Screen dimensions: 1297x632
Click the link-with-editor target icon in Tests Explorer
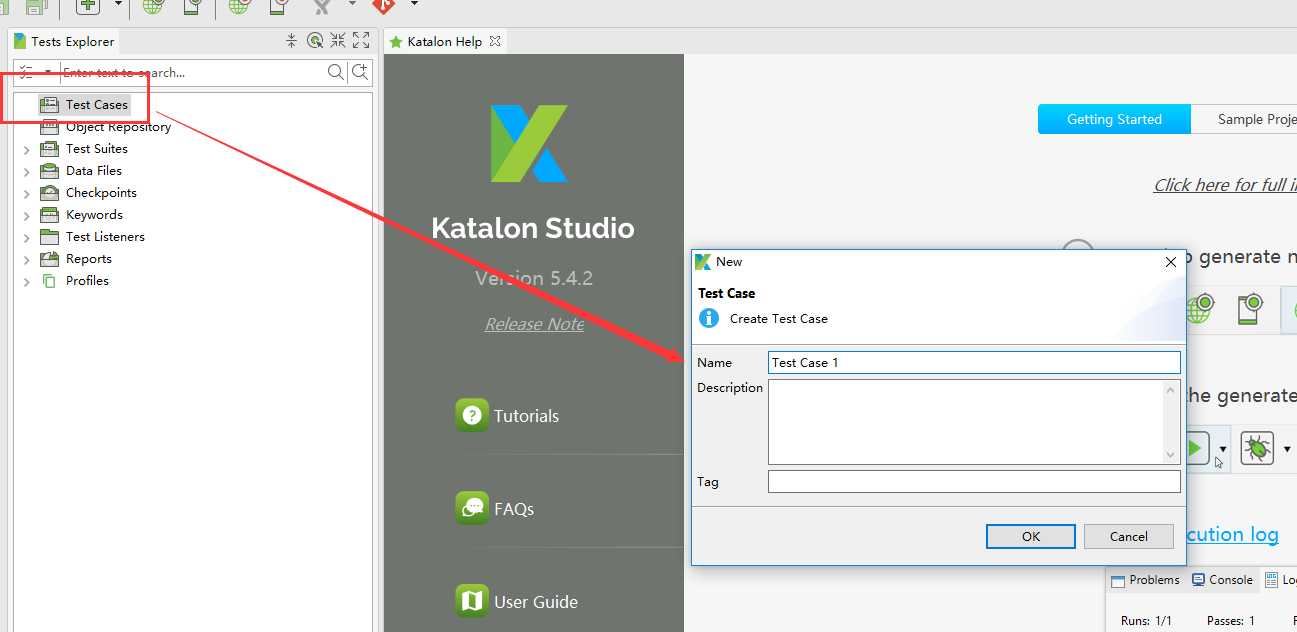[315, 41]
